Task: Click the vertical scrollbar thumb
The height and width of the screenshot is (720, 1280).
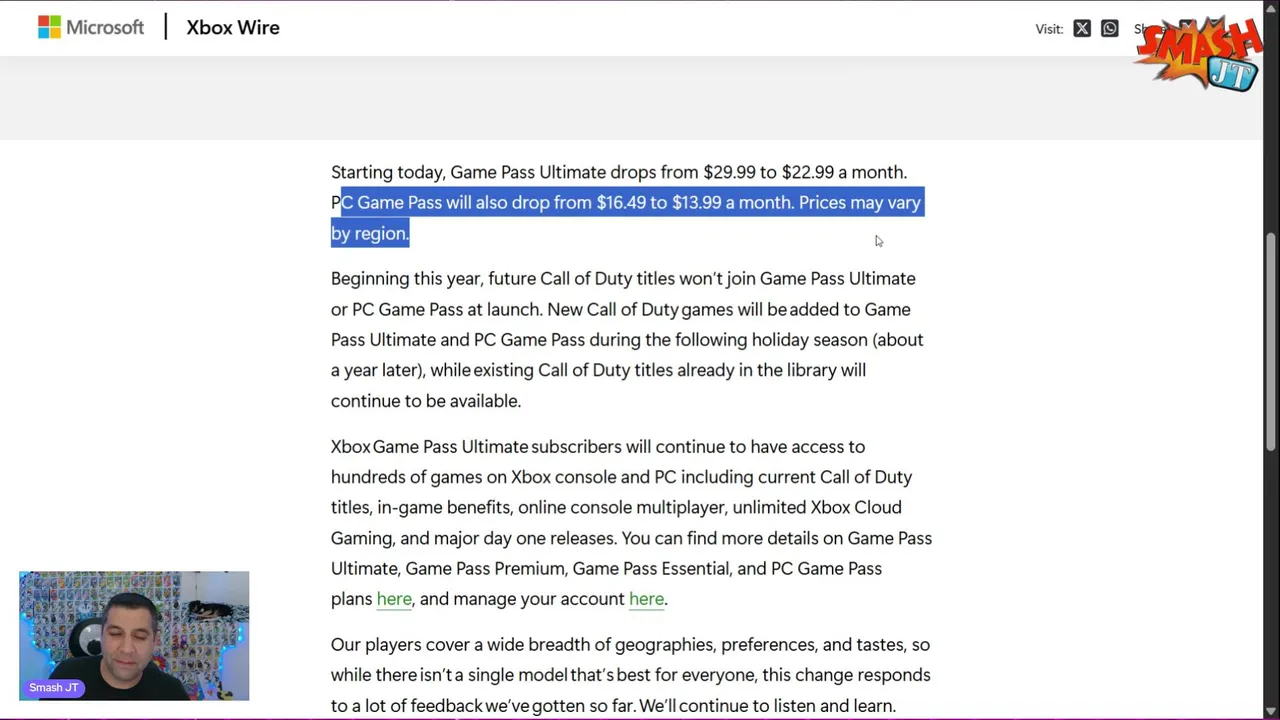Action: click(1271, 340)
